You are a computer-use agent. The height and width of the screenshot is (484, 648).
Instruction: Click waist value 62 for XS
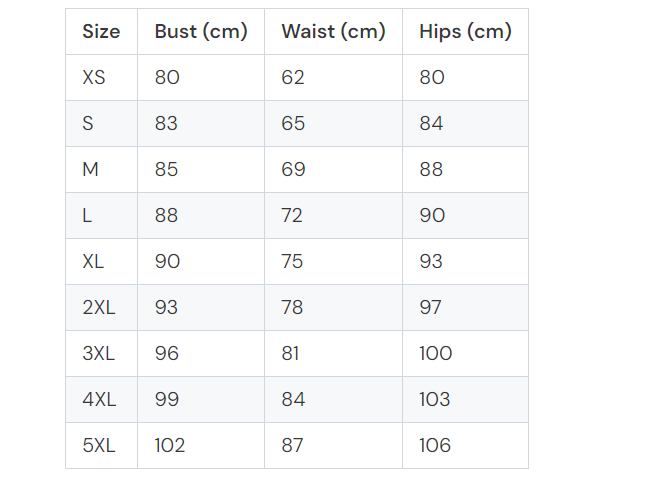(x=293, y=78)
